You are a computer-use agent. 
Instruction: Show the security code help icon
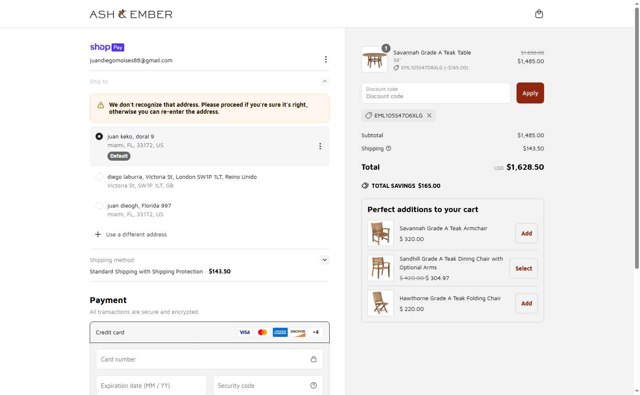coord(313,385)
